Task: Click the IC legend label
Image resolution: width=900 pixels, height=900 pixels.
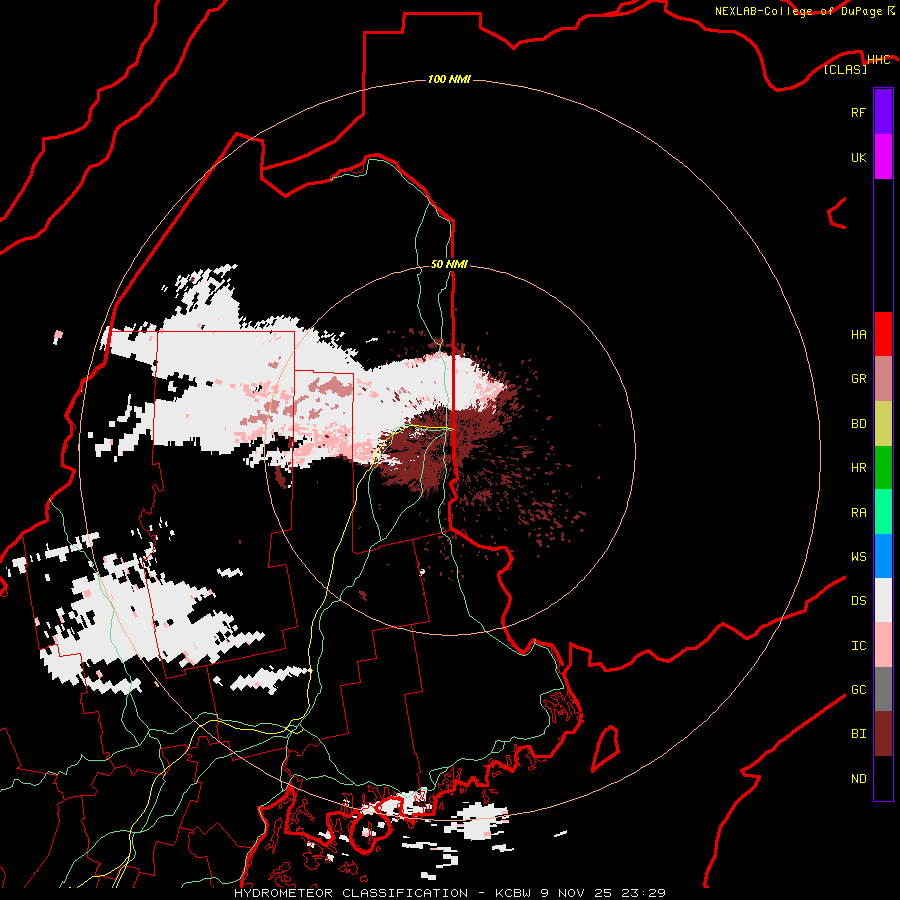Action: click(x=858, y=646)
